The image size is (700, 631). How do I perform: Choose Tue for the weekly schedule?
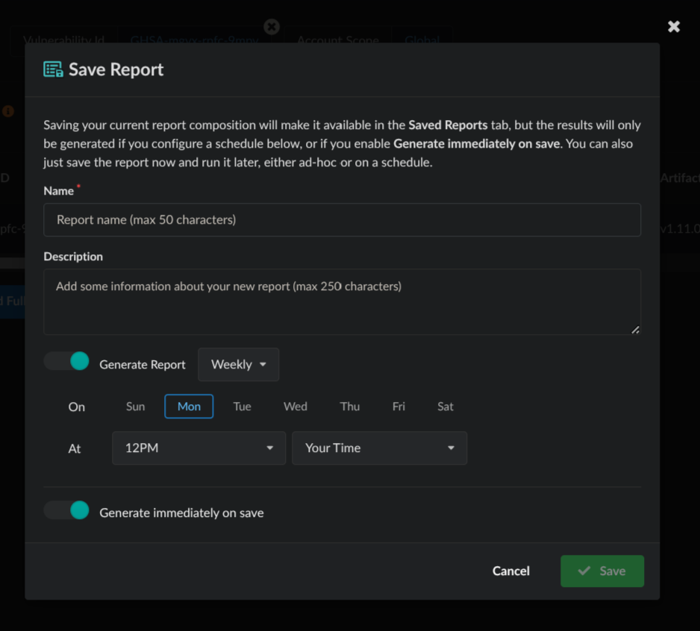242,407
